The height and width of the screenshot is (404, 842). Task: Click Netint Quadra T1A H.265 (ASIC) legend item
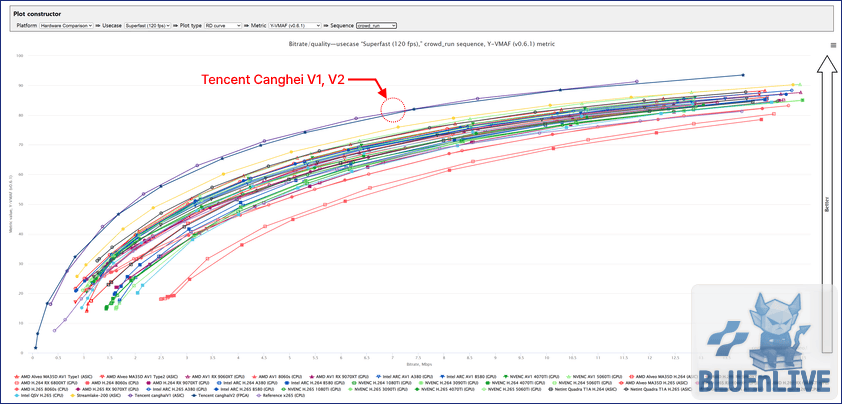(658, 389)
